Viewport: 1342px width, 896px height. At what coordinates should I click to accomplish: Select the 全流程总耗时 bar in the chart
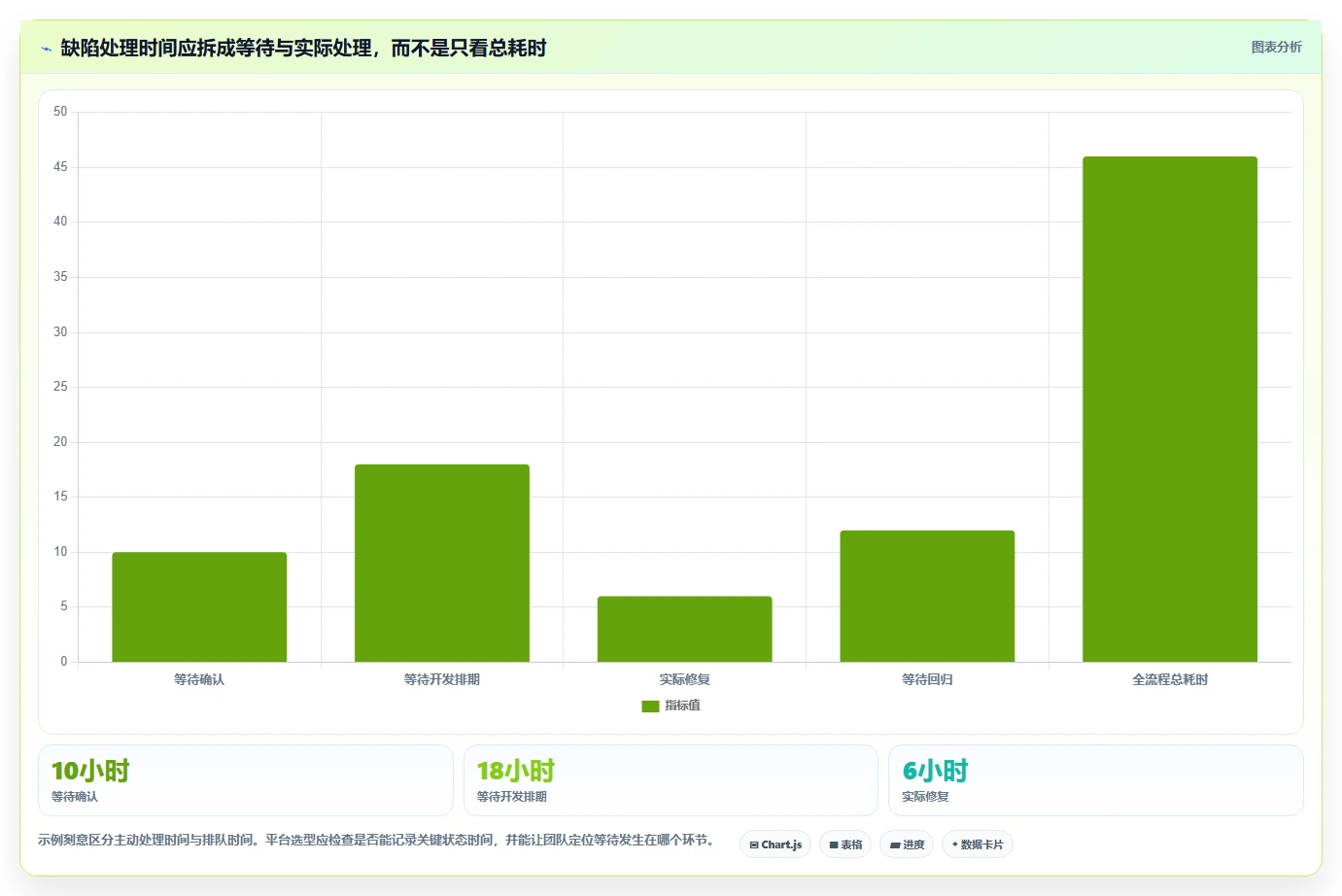click(x=1170, y=409)
